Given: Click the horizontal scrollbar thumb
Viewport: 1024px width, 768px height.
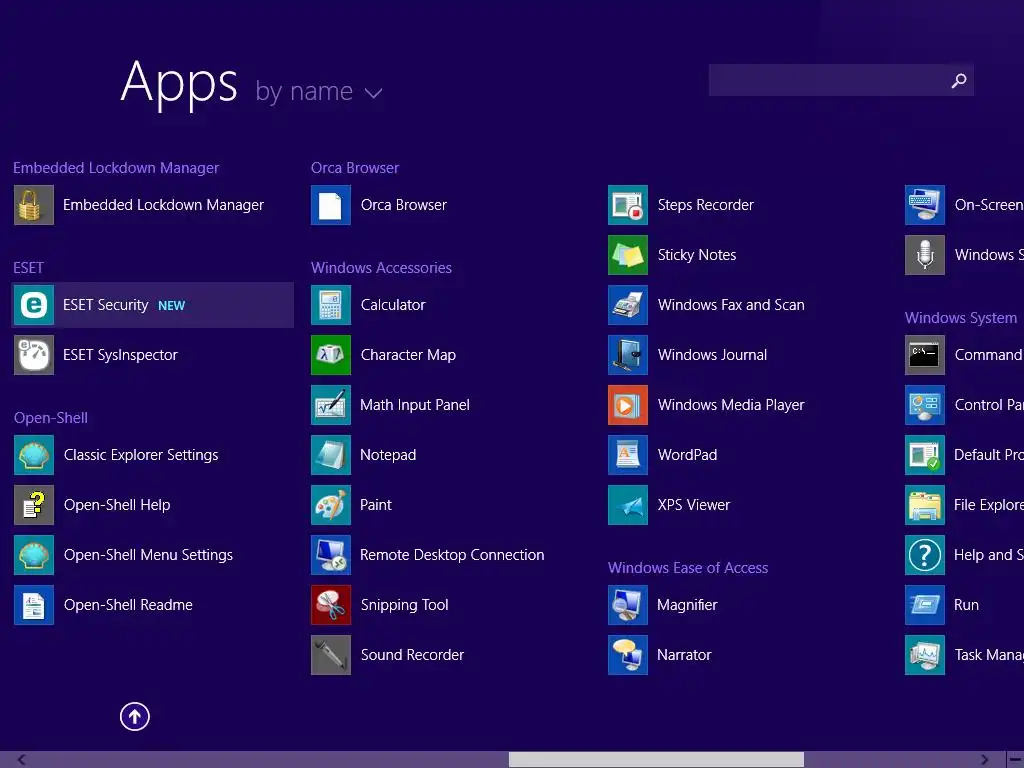Looking at the screenshot, I should (656, 760).
